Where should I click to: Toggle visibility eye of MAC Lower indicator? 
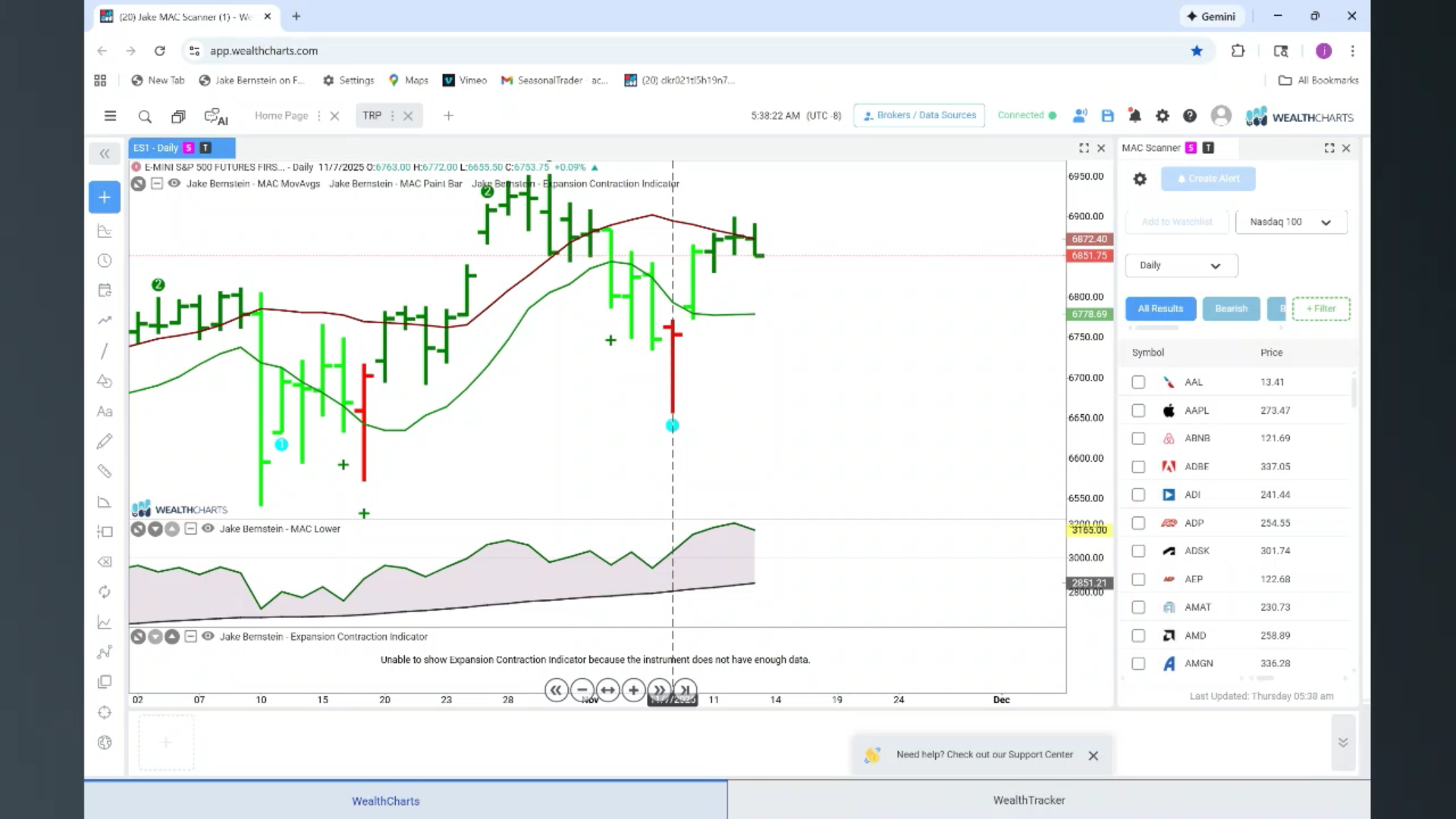coord(208,529)
